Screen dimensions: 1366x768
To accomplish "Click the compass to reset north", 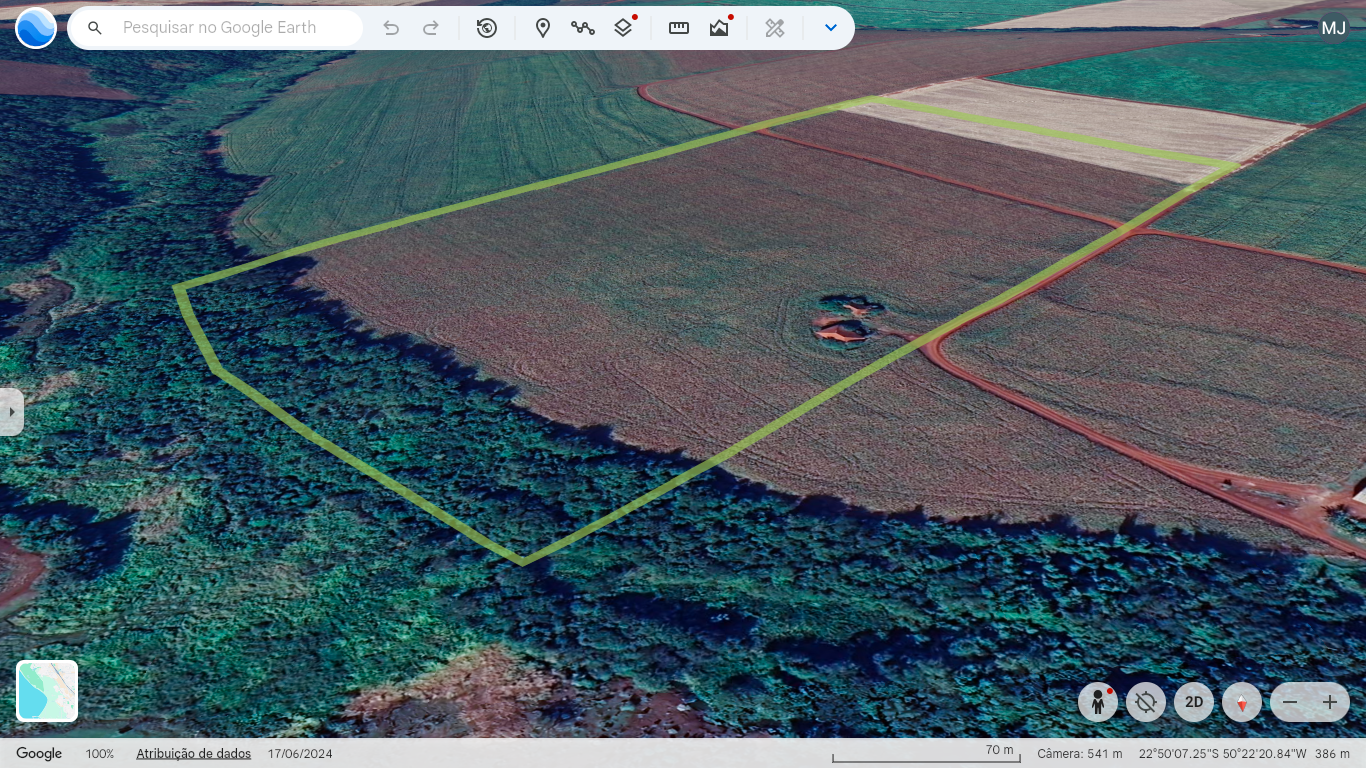I will [1242, 702].
